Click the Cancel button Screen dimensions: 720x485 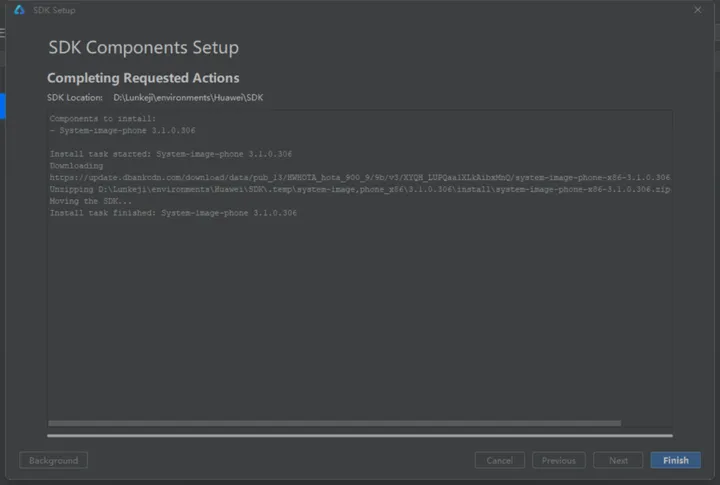coord(500,460)
